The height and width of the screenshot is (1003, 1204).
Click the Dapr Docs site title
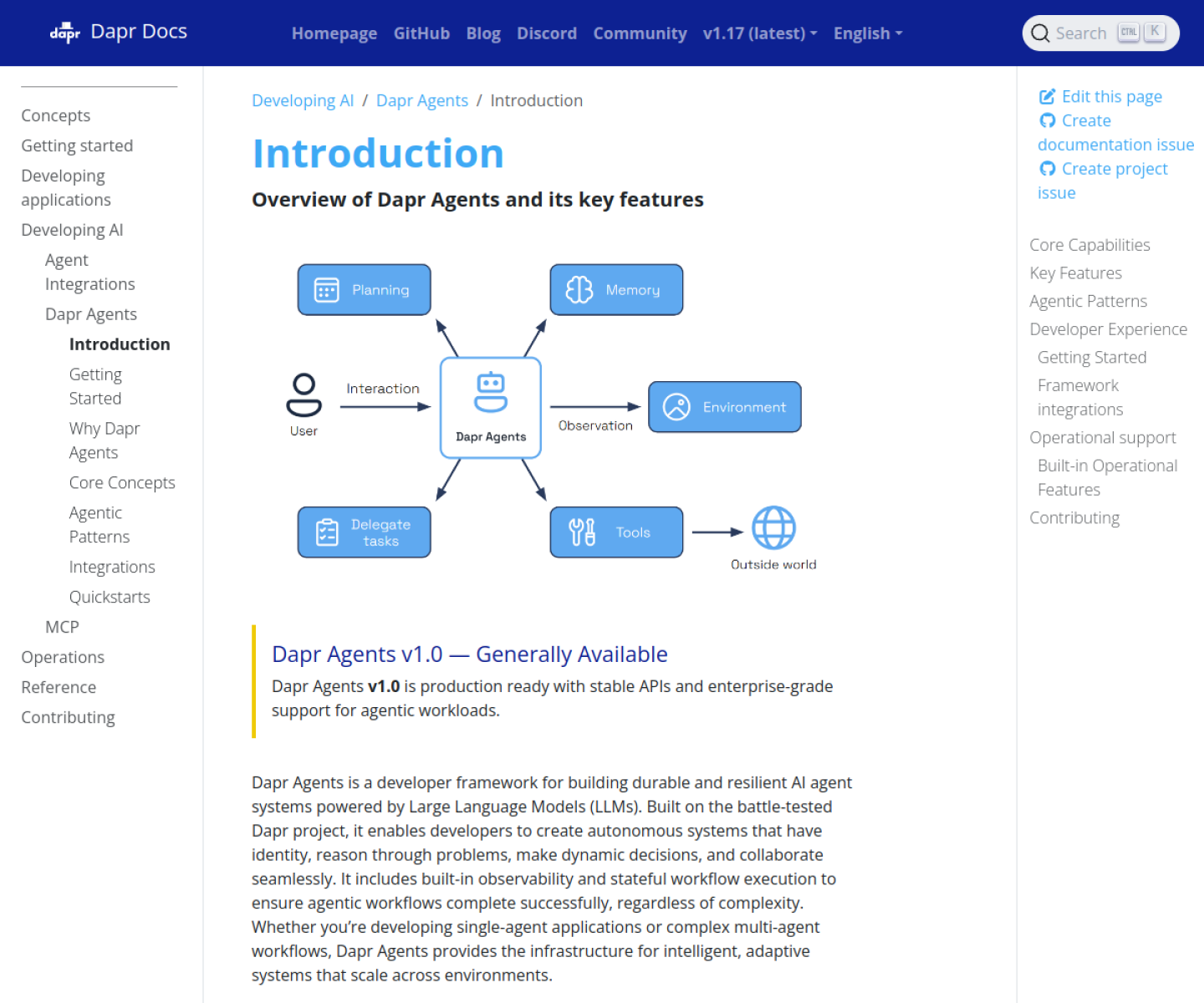139,32
